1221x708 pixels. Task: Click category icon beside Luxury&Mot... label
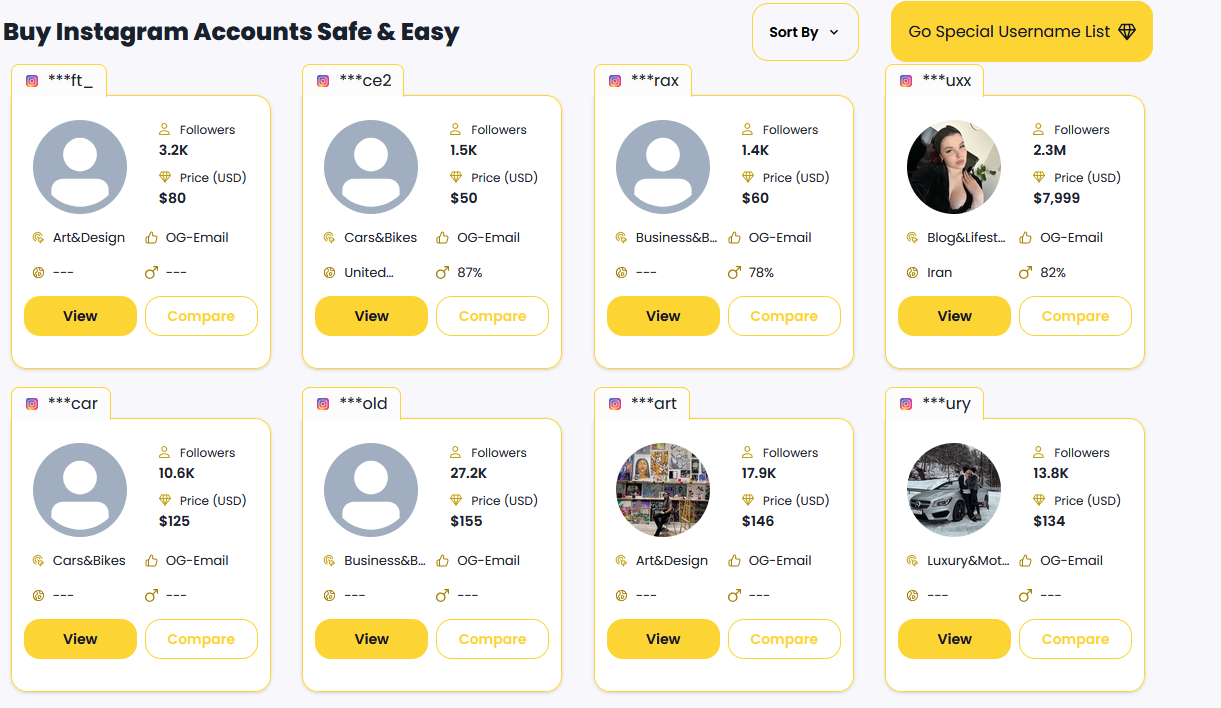pyautogui.click(x=912, y=561)
